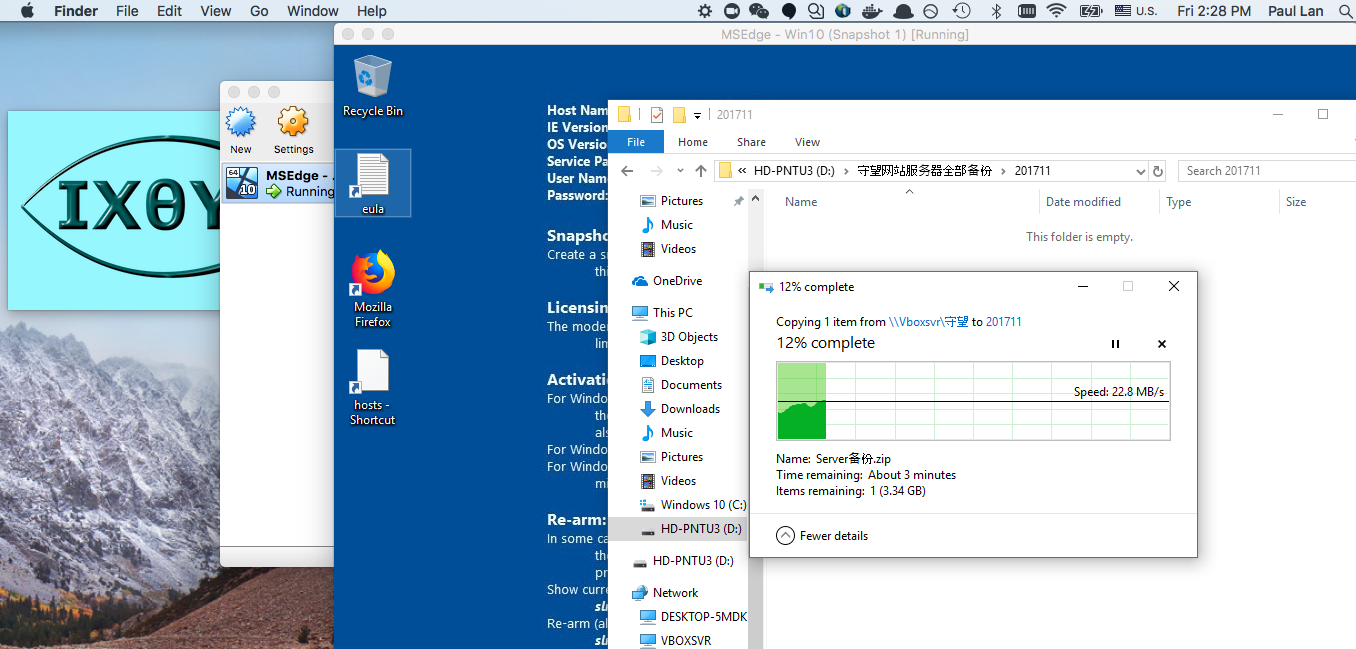1356x649 pixels.
Task: Select the eula file desktop icon
Action: [373, 177]
